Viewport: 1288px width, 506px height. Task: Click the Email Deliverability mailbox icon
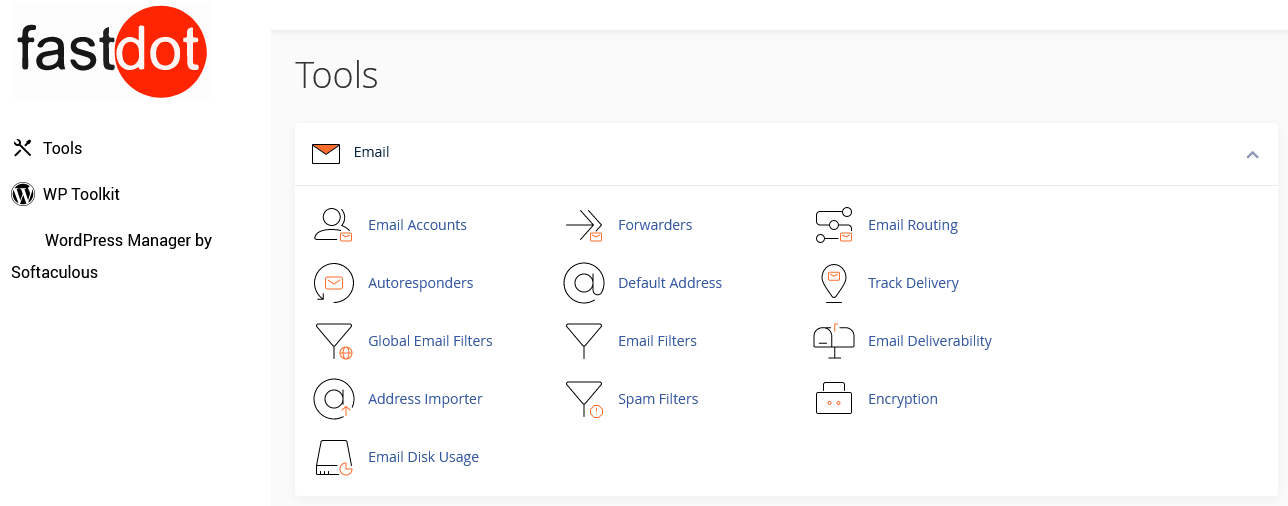834,341
